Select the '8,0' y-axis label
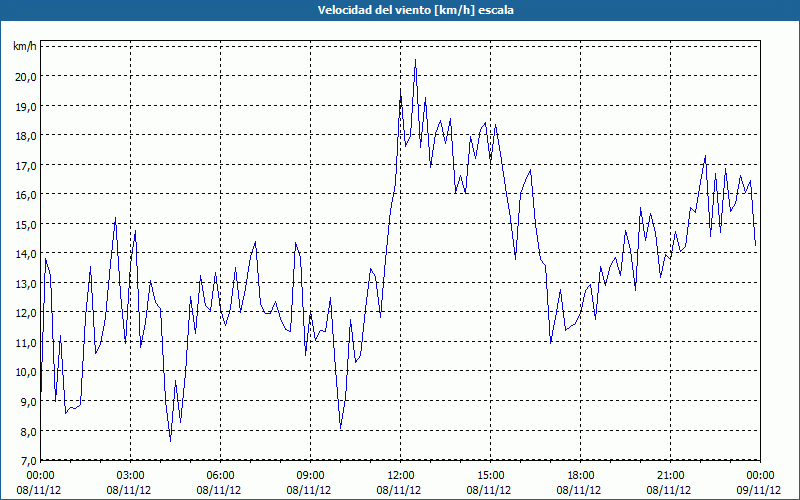This screenshot has width=800, height=500. click(x=28, y=431)
